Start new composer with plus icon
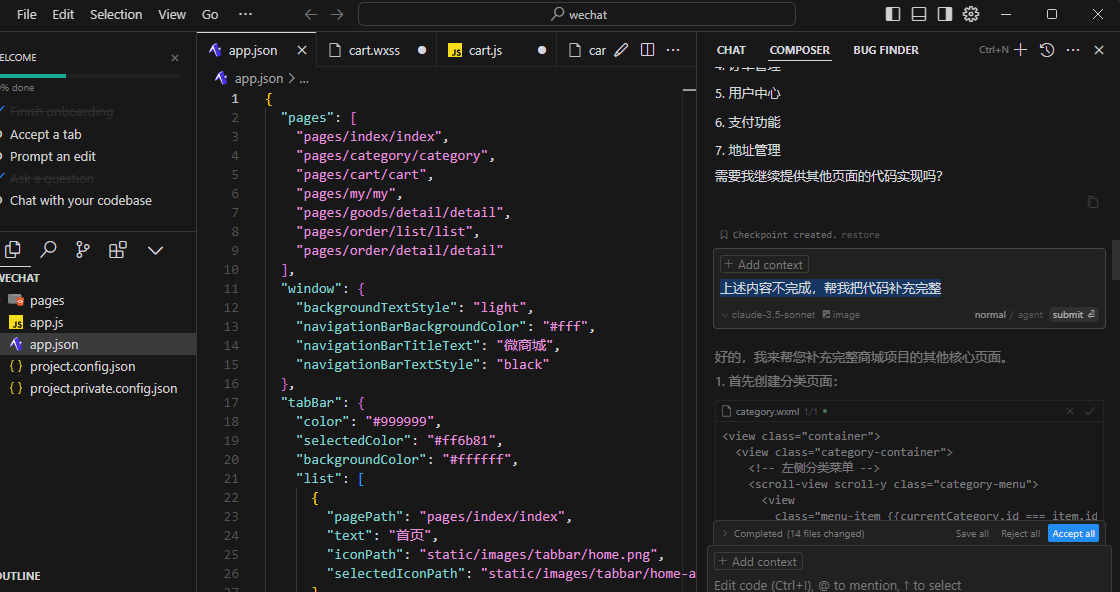This screenshot has height=592, width=1120. pos(1021,50)
